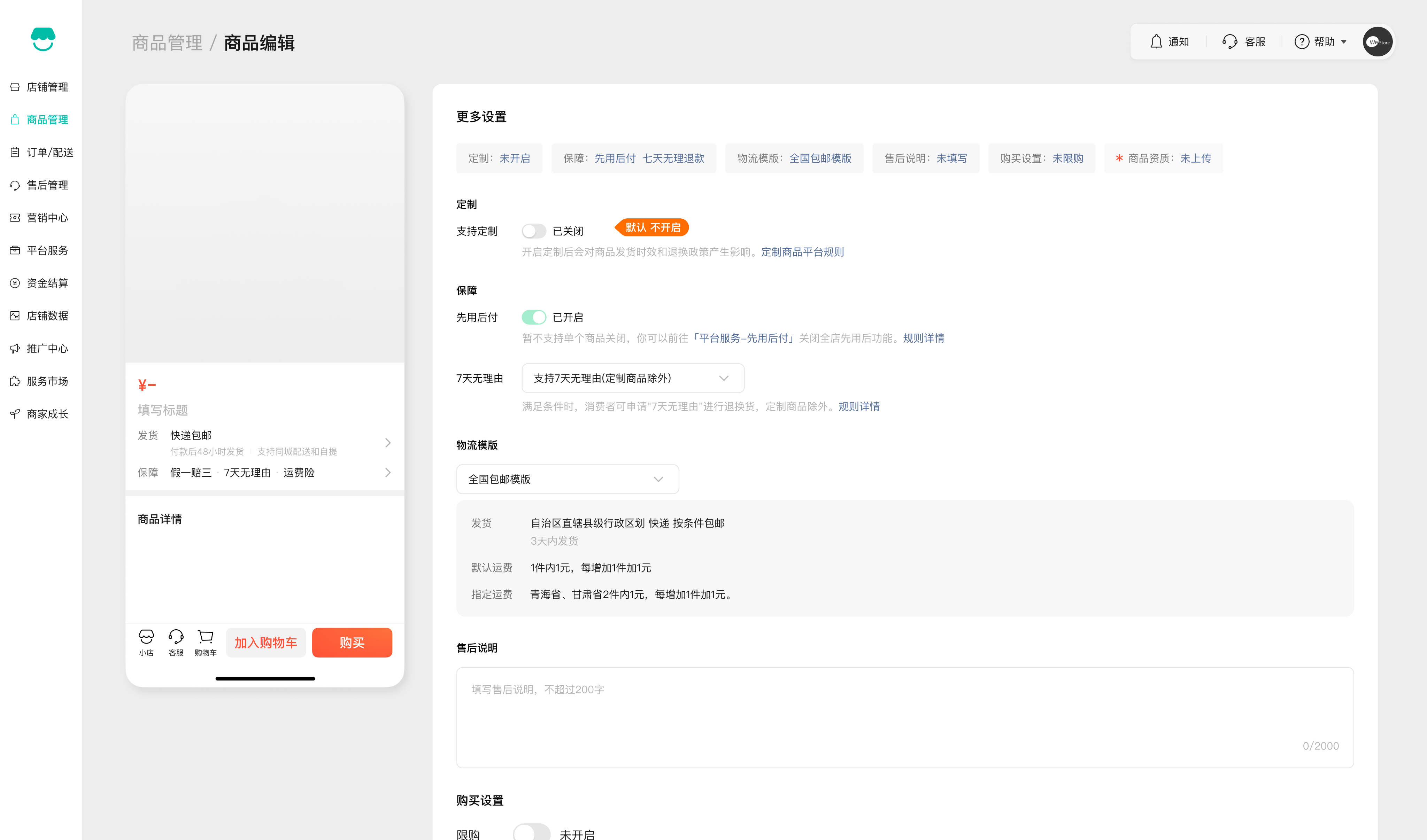Tap the shopping cart icon in preview

[x=206, y=637]
